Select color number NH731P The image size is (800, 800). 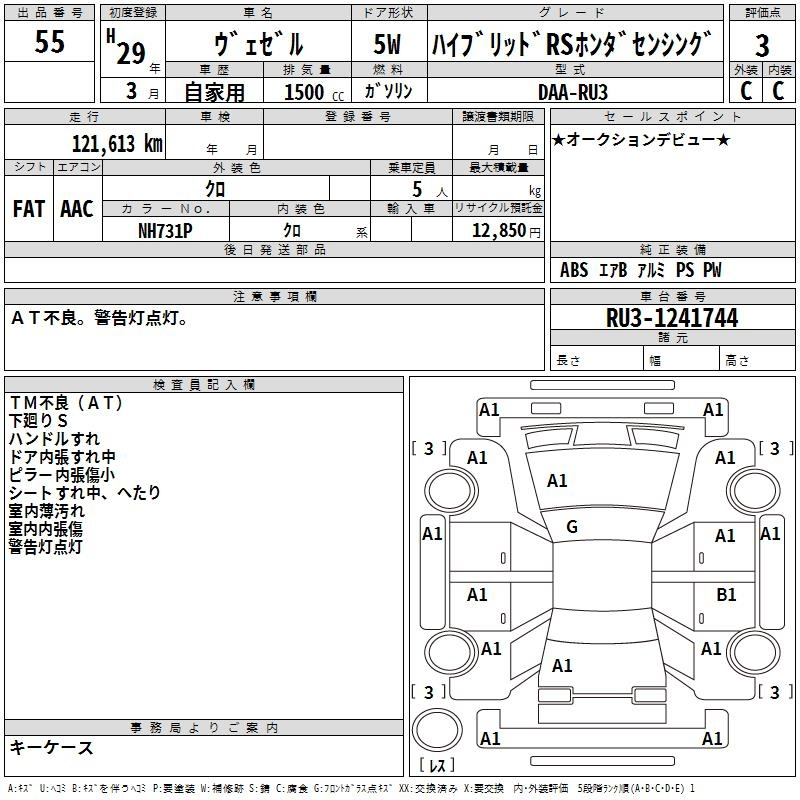165,231
